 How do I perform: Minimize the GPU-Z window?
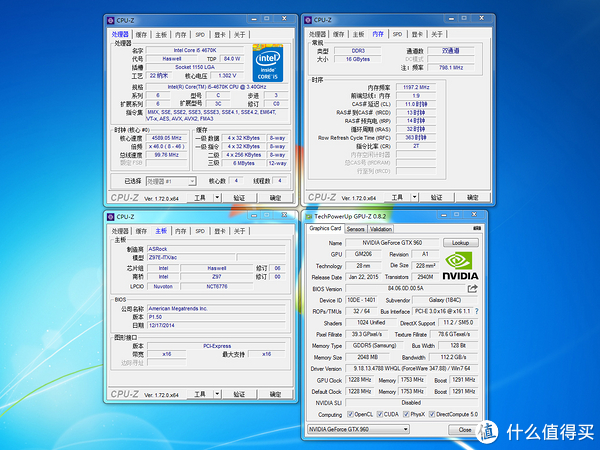coord(443,215)
